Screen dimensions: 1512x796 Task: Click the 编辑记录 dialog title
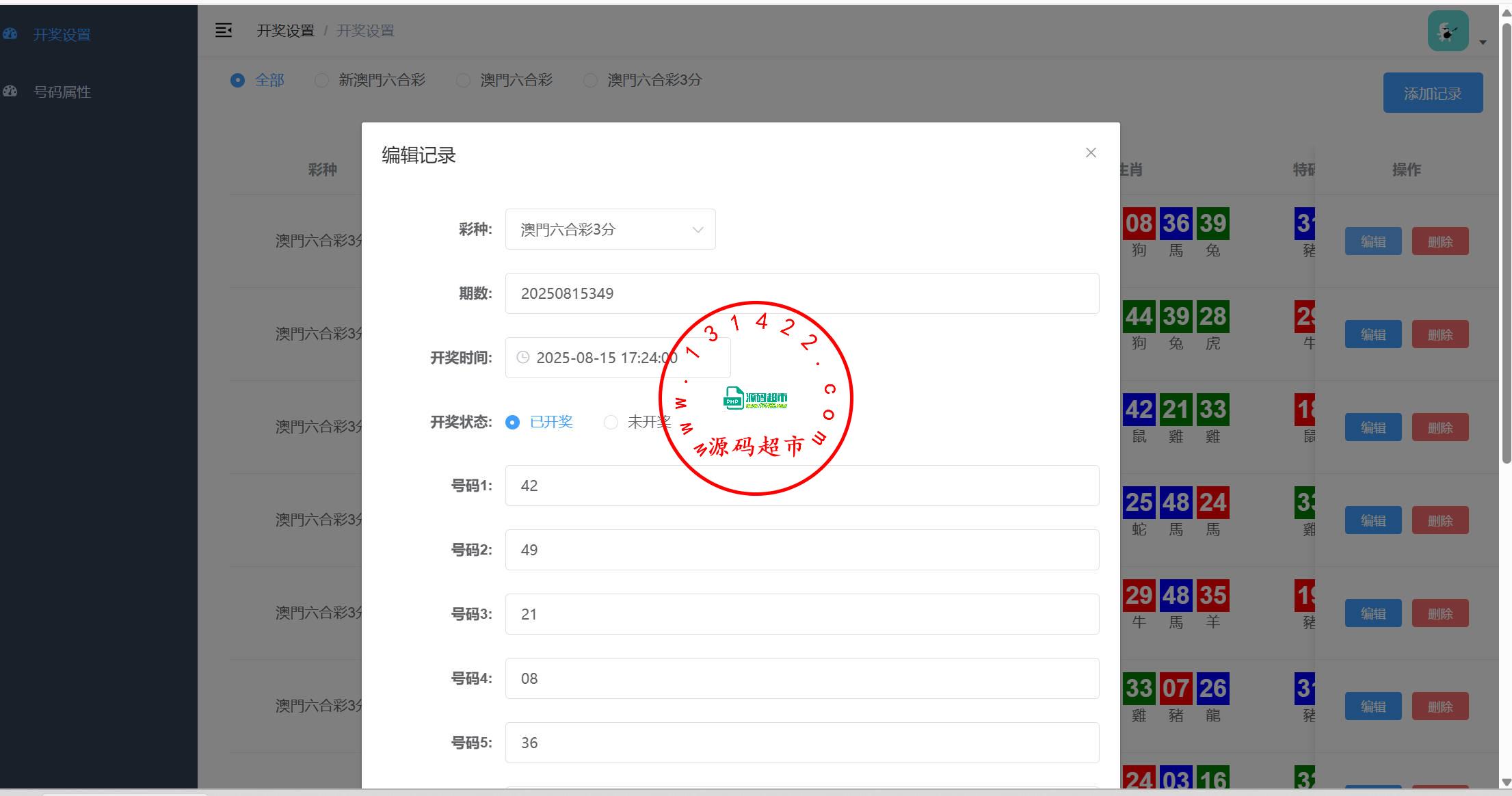tap(419, 155)
